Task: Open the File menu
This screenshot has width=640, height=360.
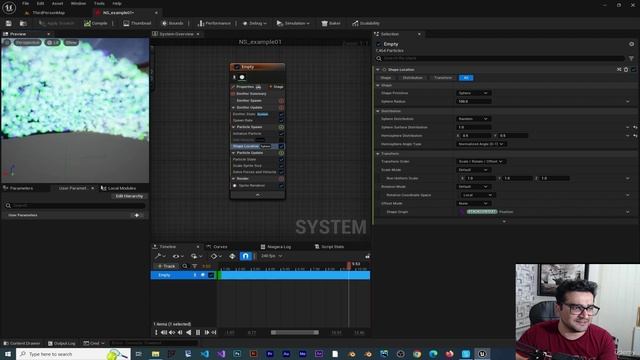Action: [x=25, y=3]
